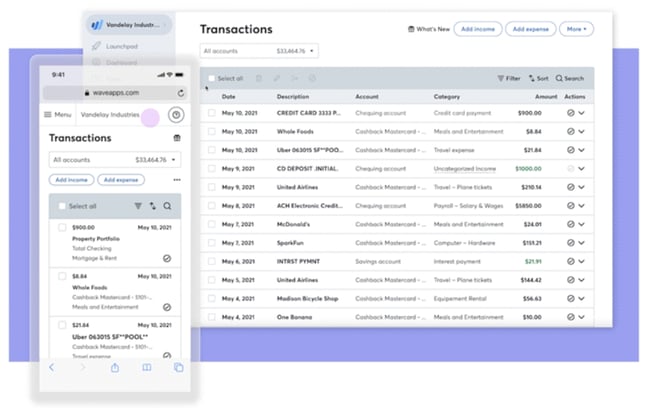Expand the United Airlines $144.42 row chevron
This screenshot has width=650, height=412.
click(582, 280)
